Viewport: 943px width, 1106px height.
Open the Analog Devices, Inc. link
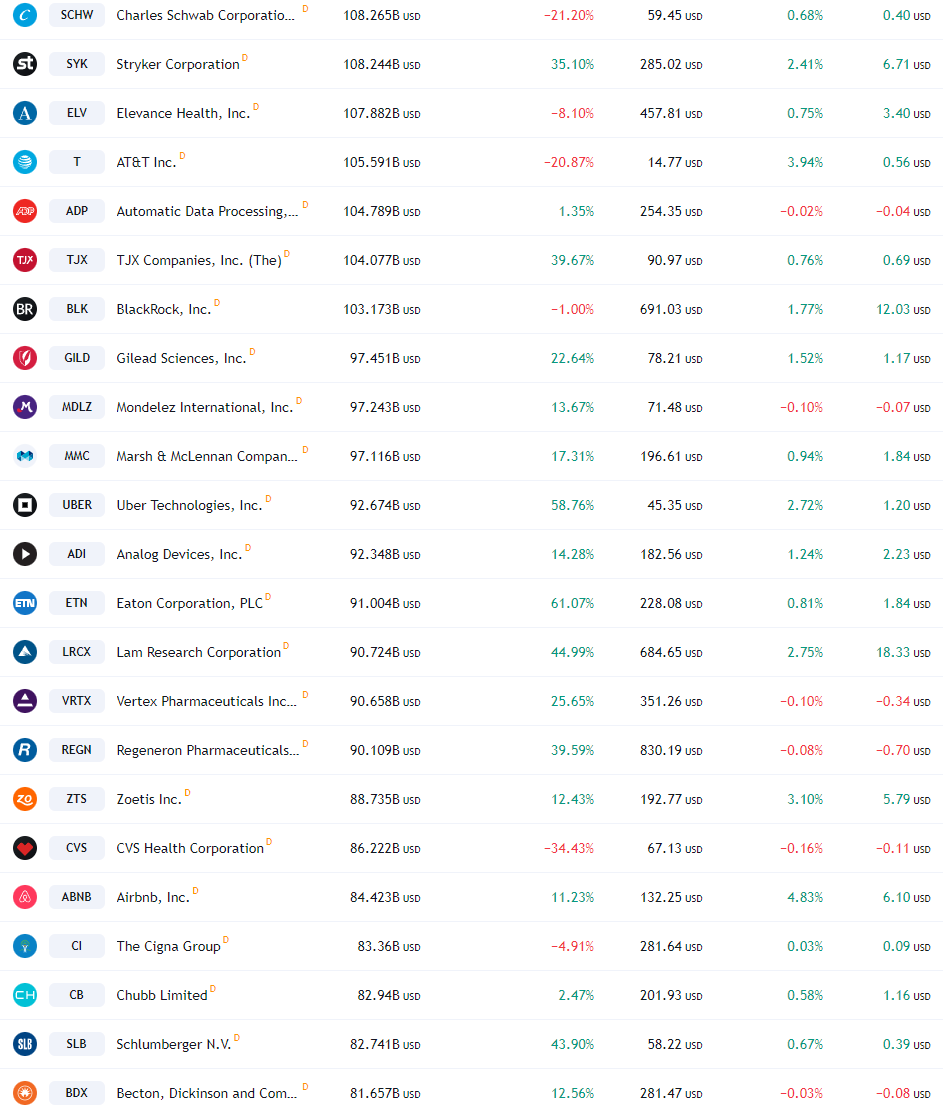pos(179,554)
